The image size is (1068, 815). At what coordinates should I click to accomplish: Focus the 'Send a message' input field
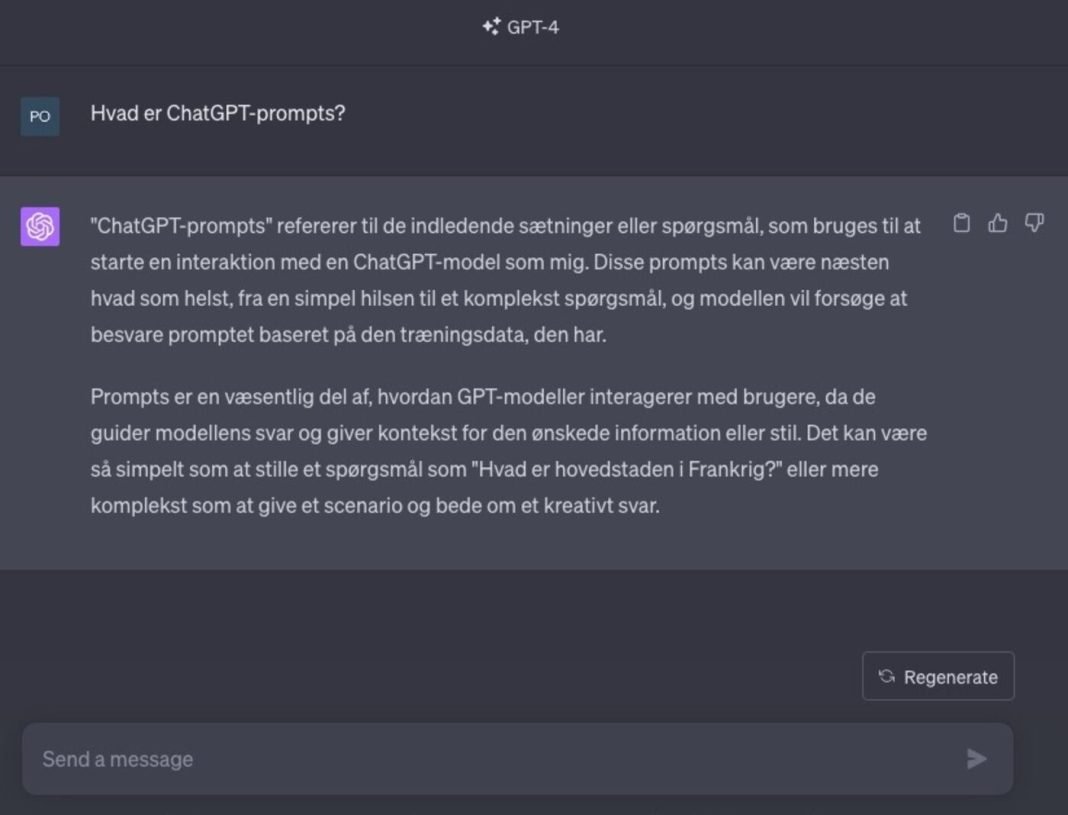[400, 759]
